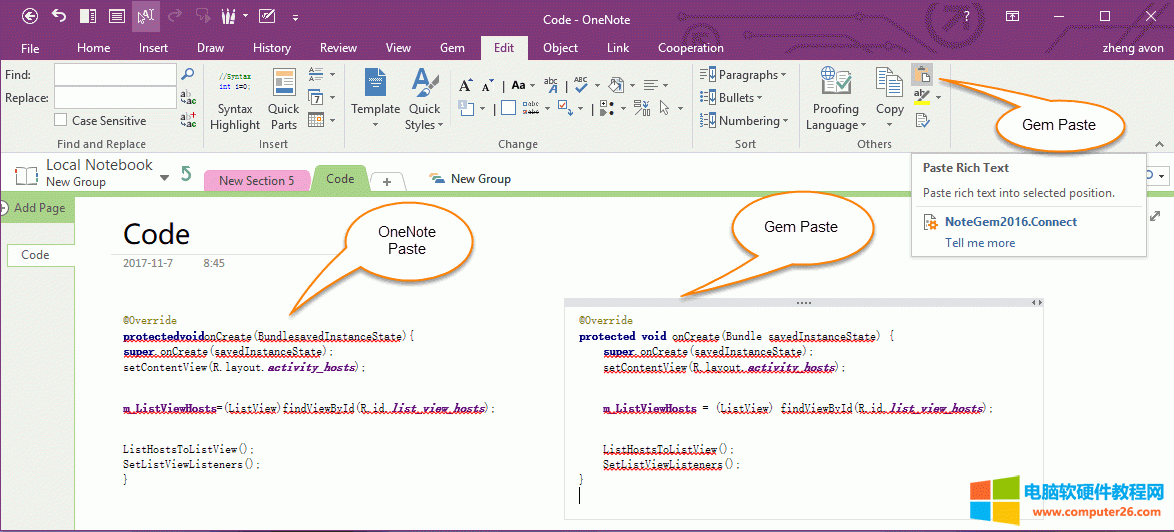Open Quick Parts in Insert group
This screenshot has width=1174, height=532.
(284, 100)
